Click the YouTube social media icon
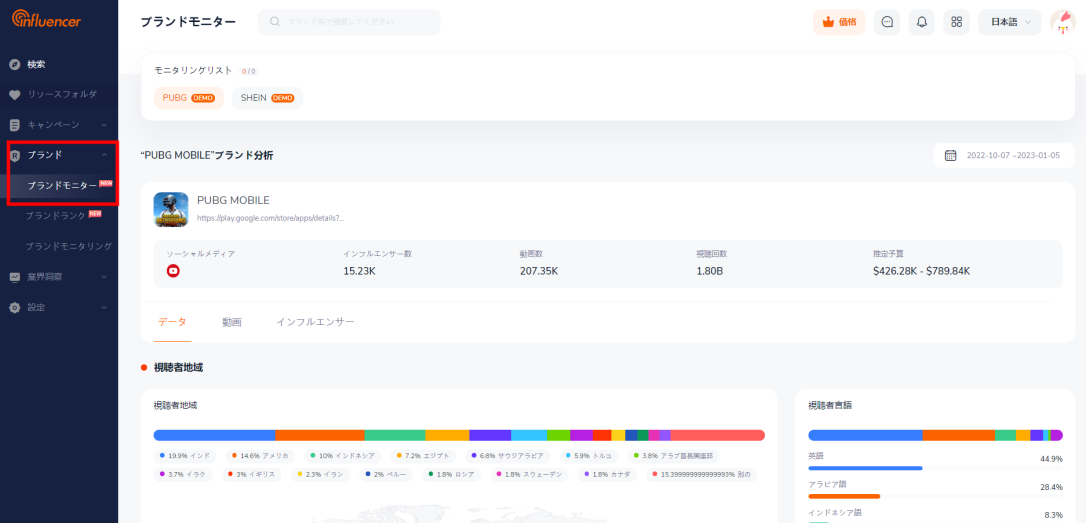Image resolution: width=1086 pixels, height=523 pixels. [173, 271]
